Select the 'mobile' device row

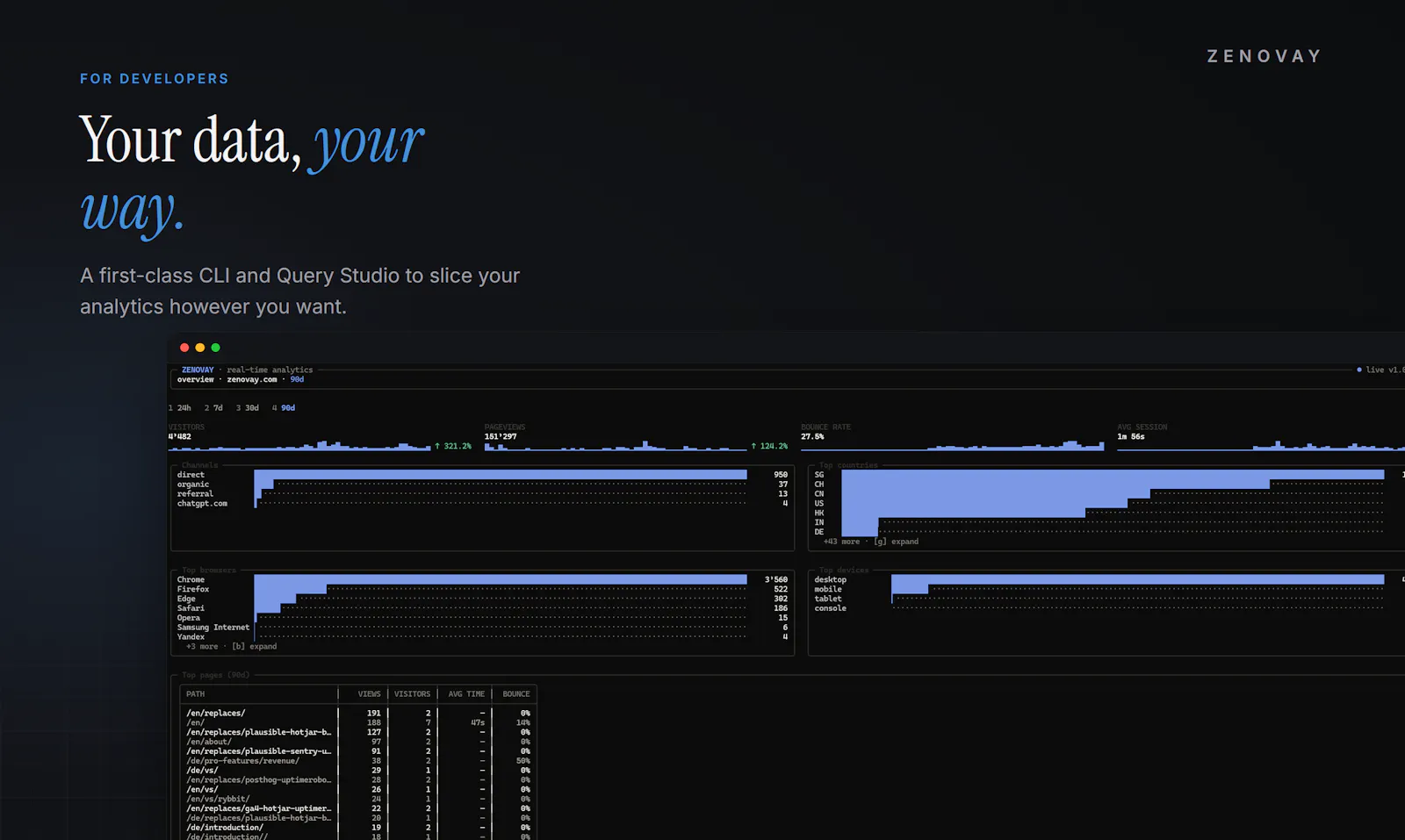tap(1108, 590)
